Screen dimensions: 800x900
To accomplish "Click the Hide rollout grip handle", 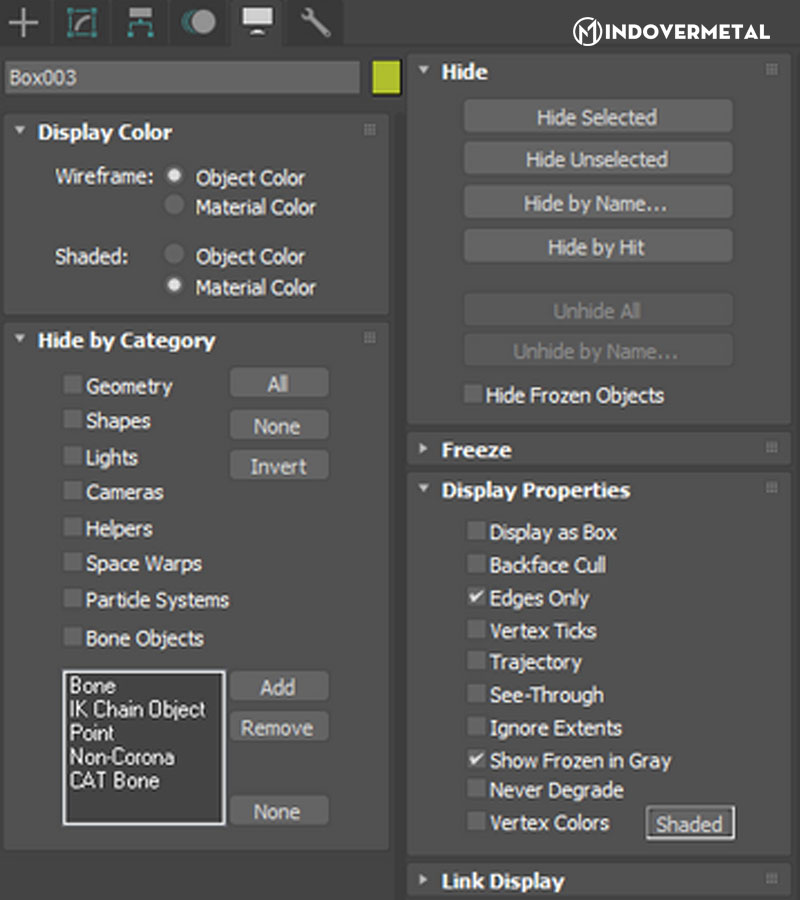I will tap(771, 70).
